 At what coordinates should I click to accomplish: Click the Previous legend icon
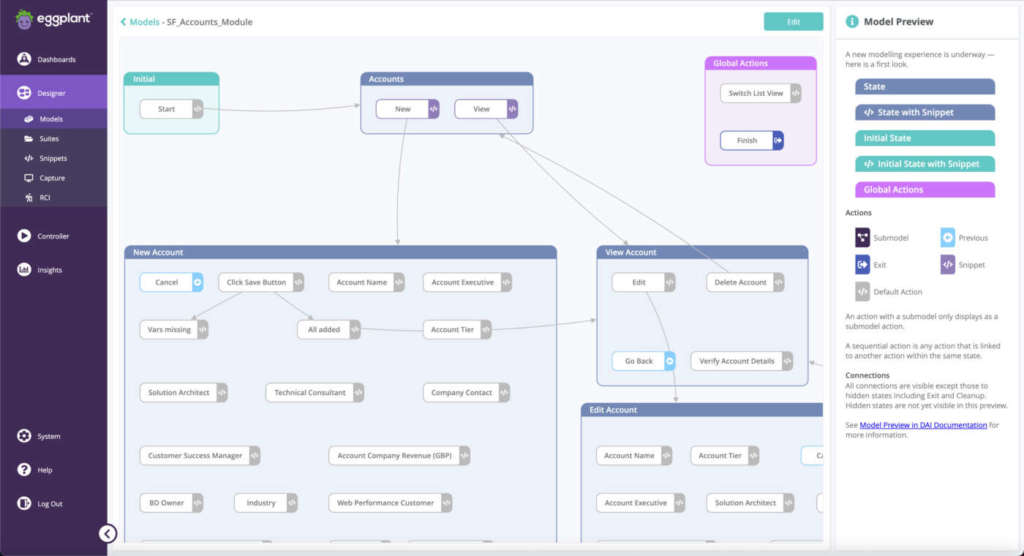[948, 237]
